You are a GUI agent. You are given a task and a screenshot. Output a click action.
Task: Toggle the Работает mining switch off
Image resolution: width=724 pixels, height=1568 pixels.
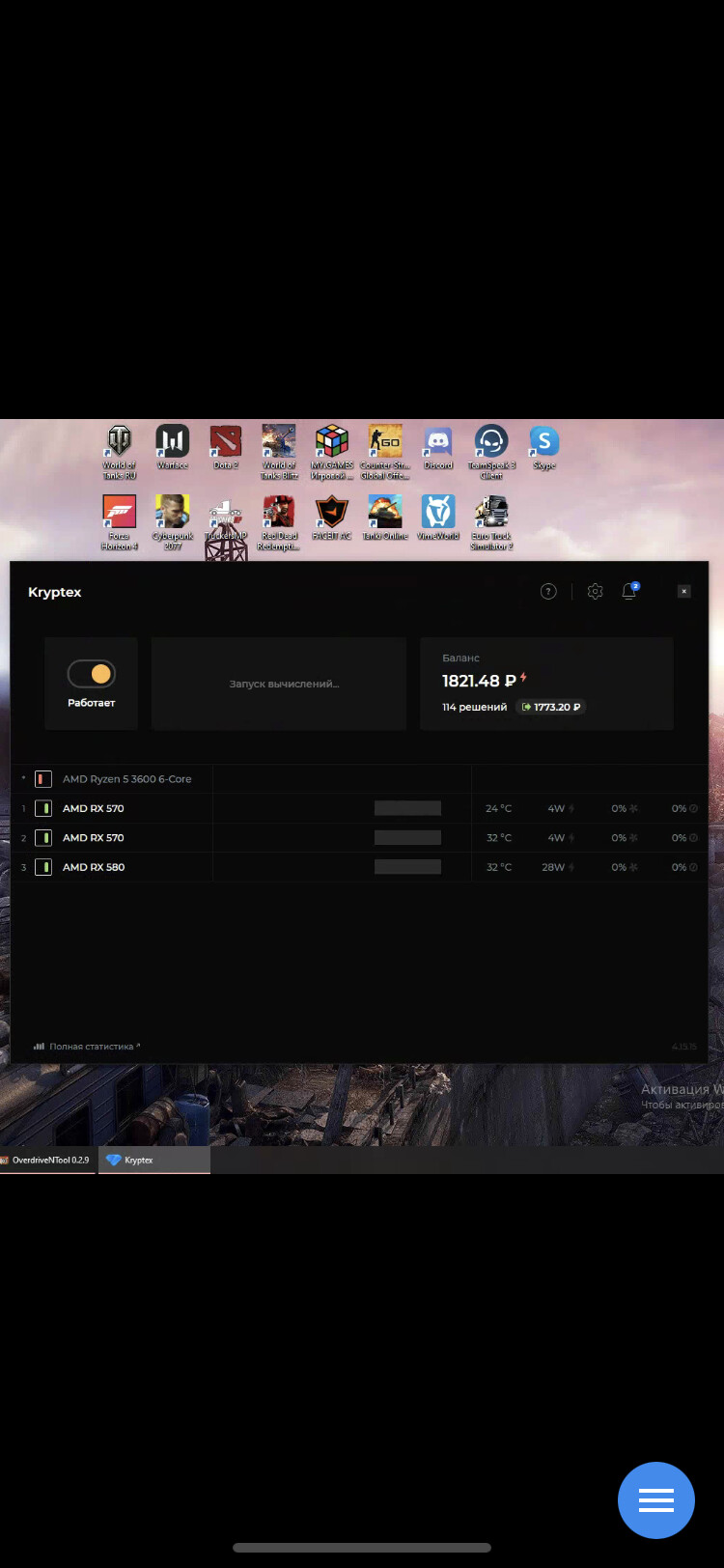point(91,673)
